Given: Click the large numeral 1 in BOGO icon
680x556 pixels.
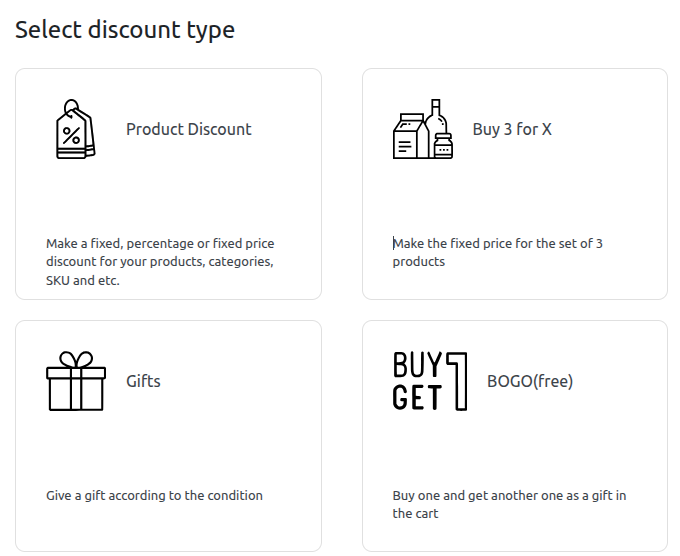Looking at the screenshot, I should click(458, 381).
